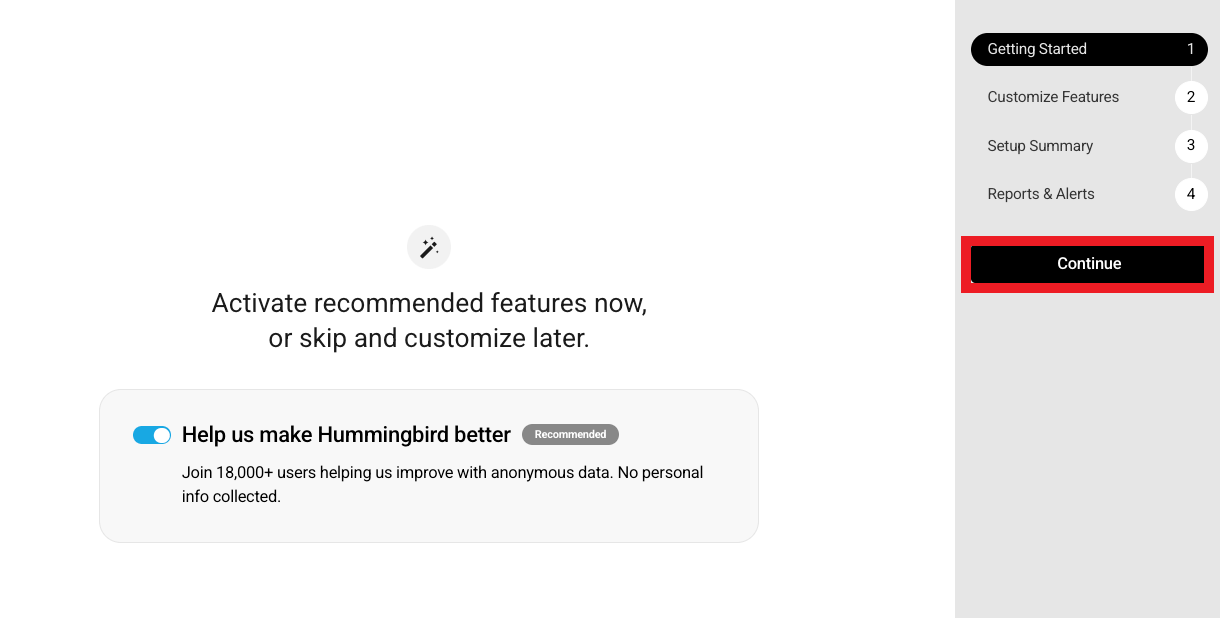This screenshot has width=1220, height=618.
Task: Click the gray Recommended badge
Action: click(570, 435)
